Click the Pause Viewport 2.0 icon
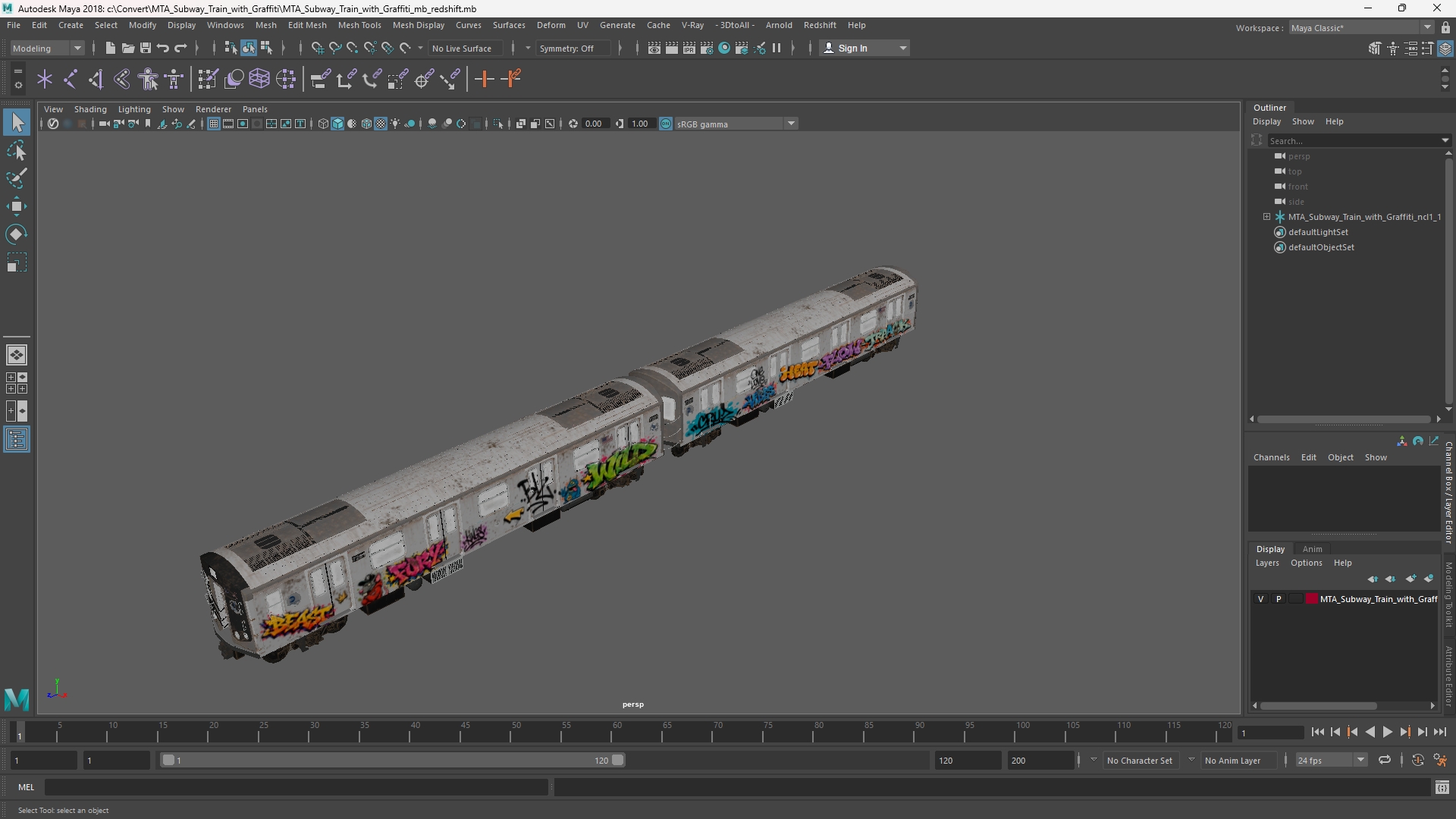Image resolution: width=1456 pixels, height=819 pixels. tap(777, 48)
